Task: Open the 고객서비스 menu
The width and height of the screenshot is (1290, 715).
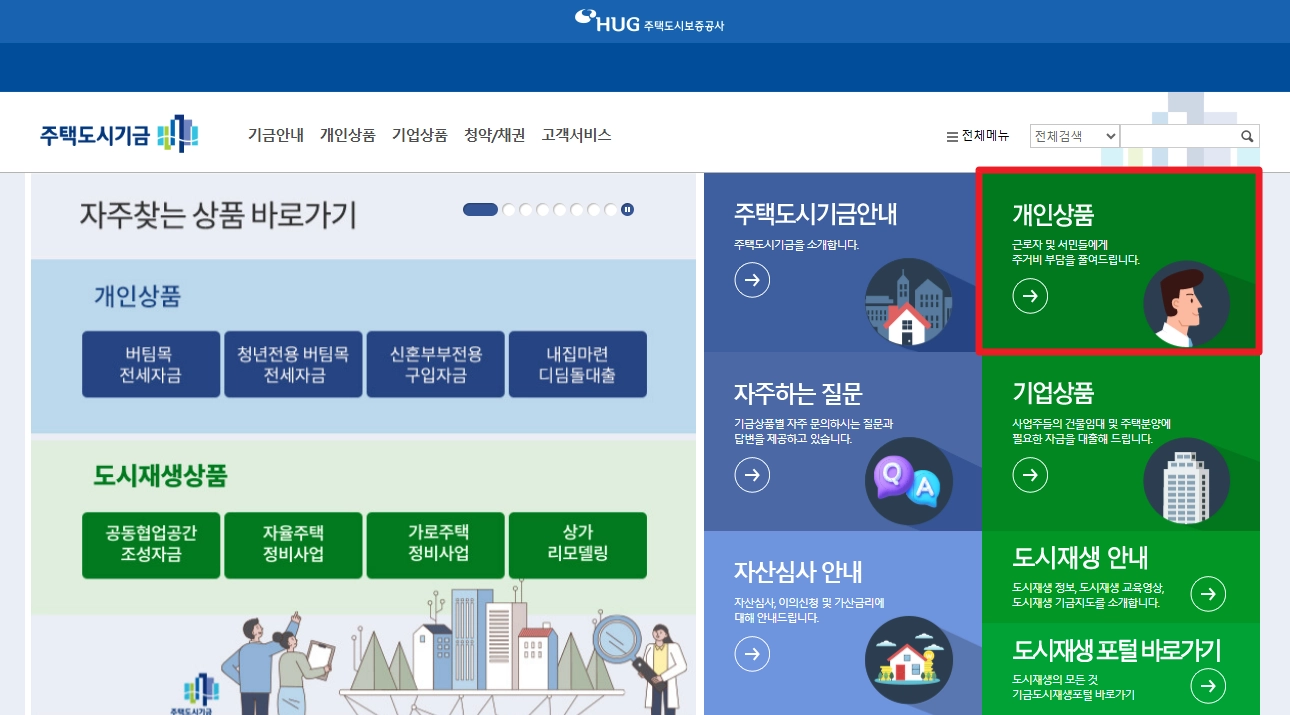Action: (574, 135)
